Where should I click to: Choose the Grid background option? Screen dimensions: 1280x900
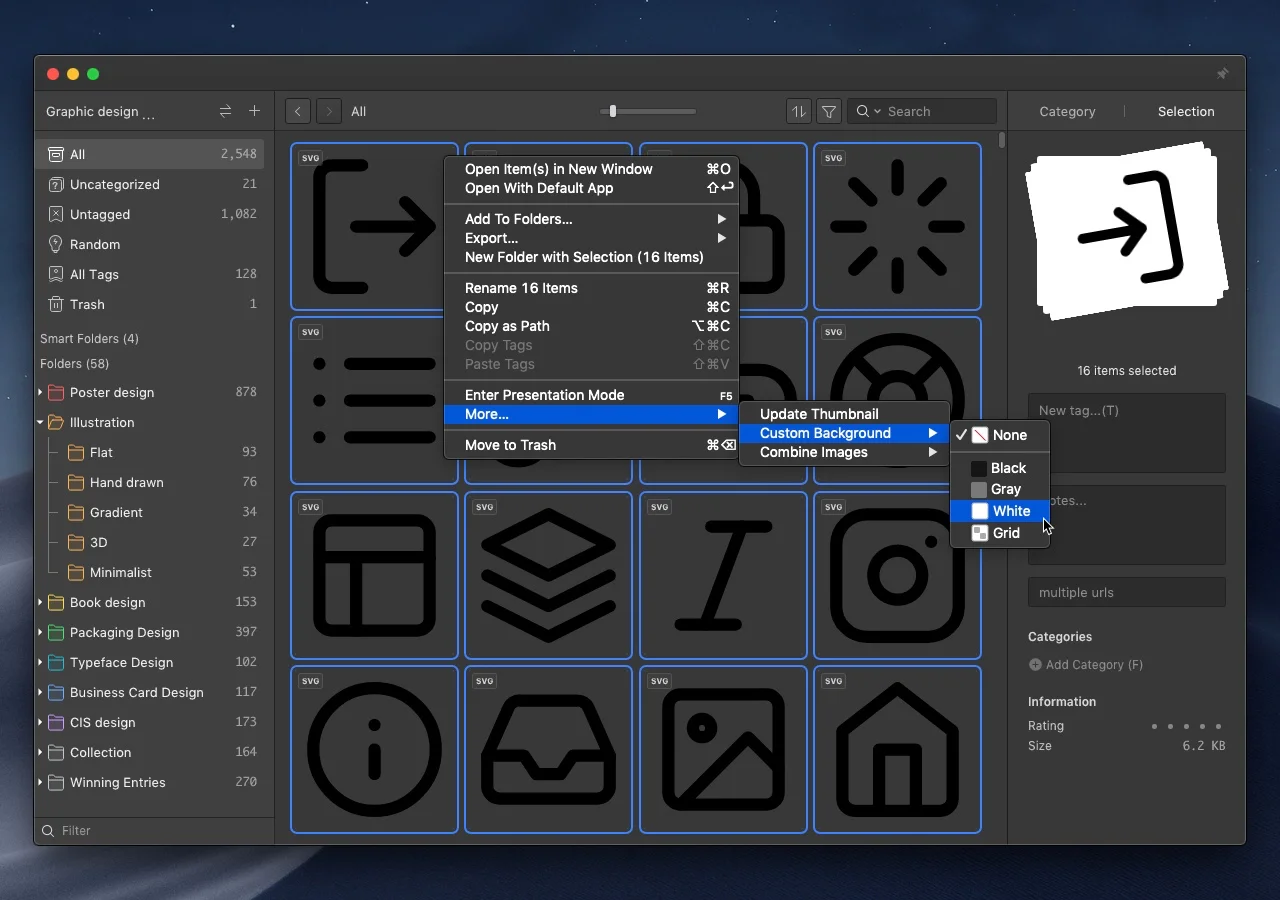point(1005,533)
